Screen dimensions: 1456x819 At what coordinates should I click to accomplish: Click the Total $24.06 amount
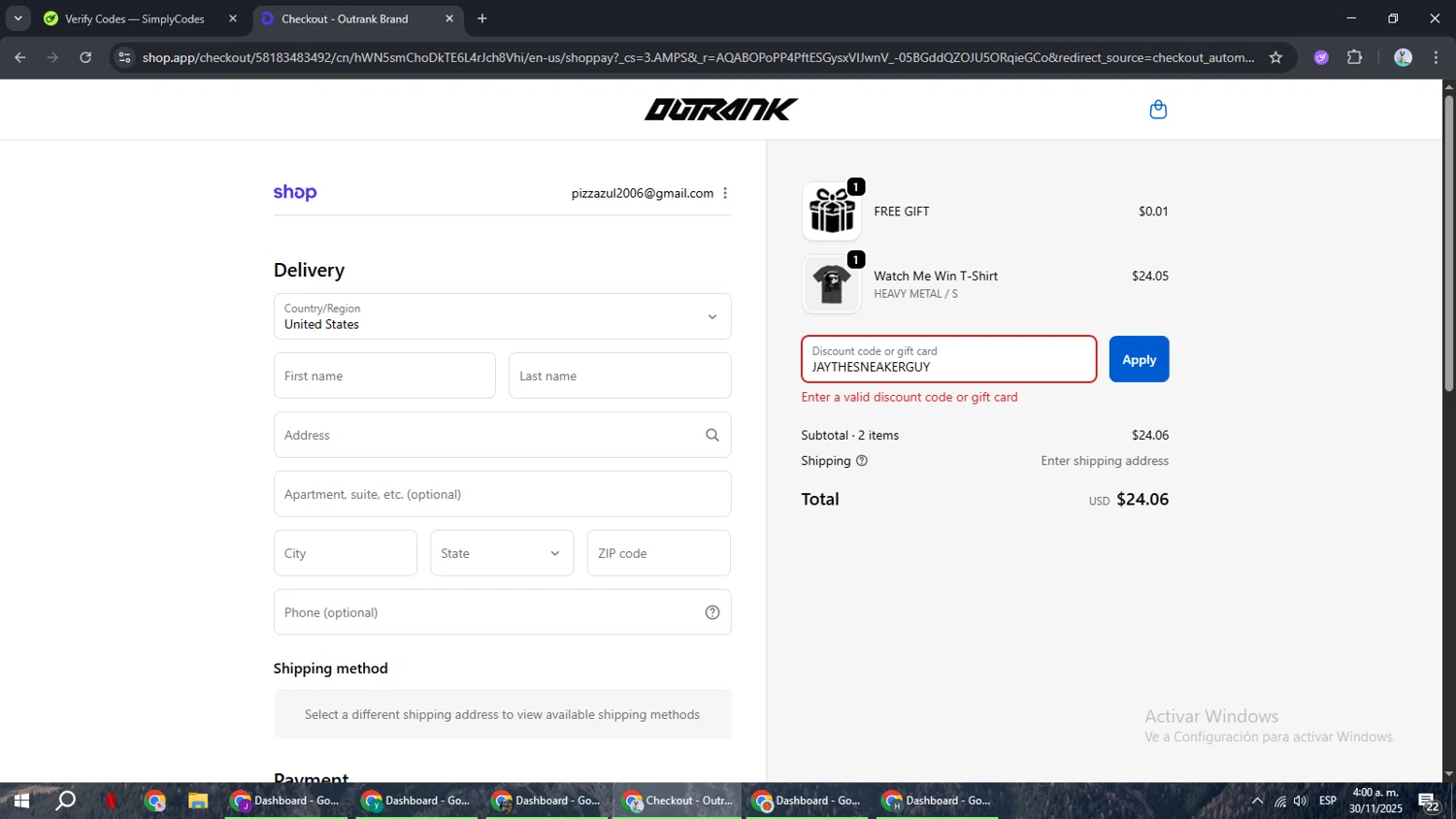[x=1142, y=500]
